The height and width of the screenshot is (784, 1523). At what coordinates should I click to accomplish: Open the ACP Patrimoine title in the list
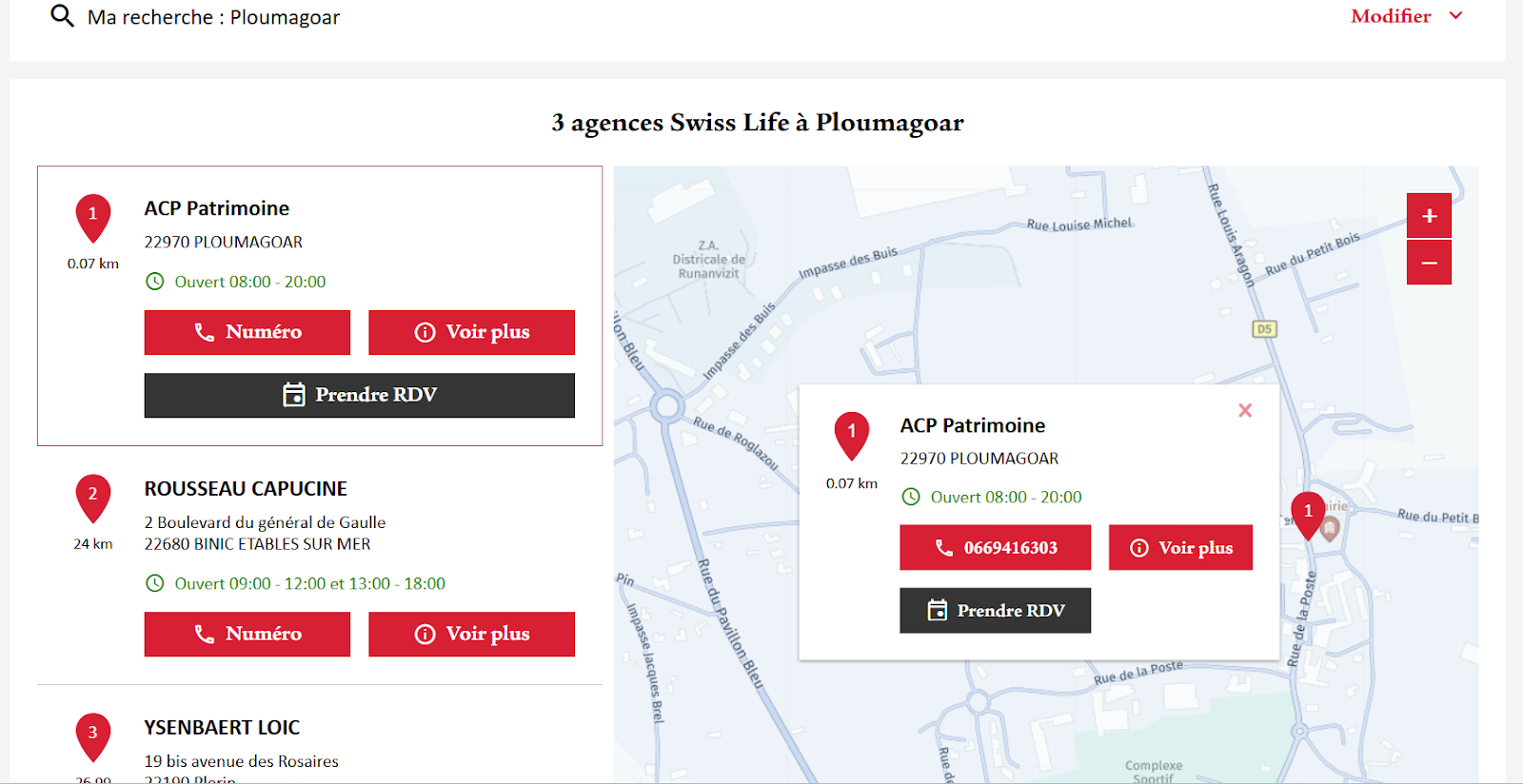click(x=217, y=208)
